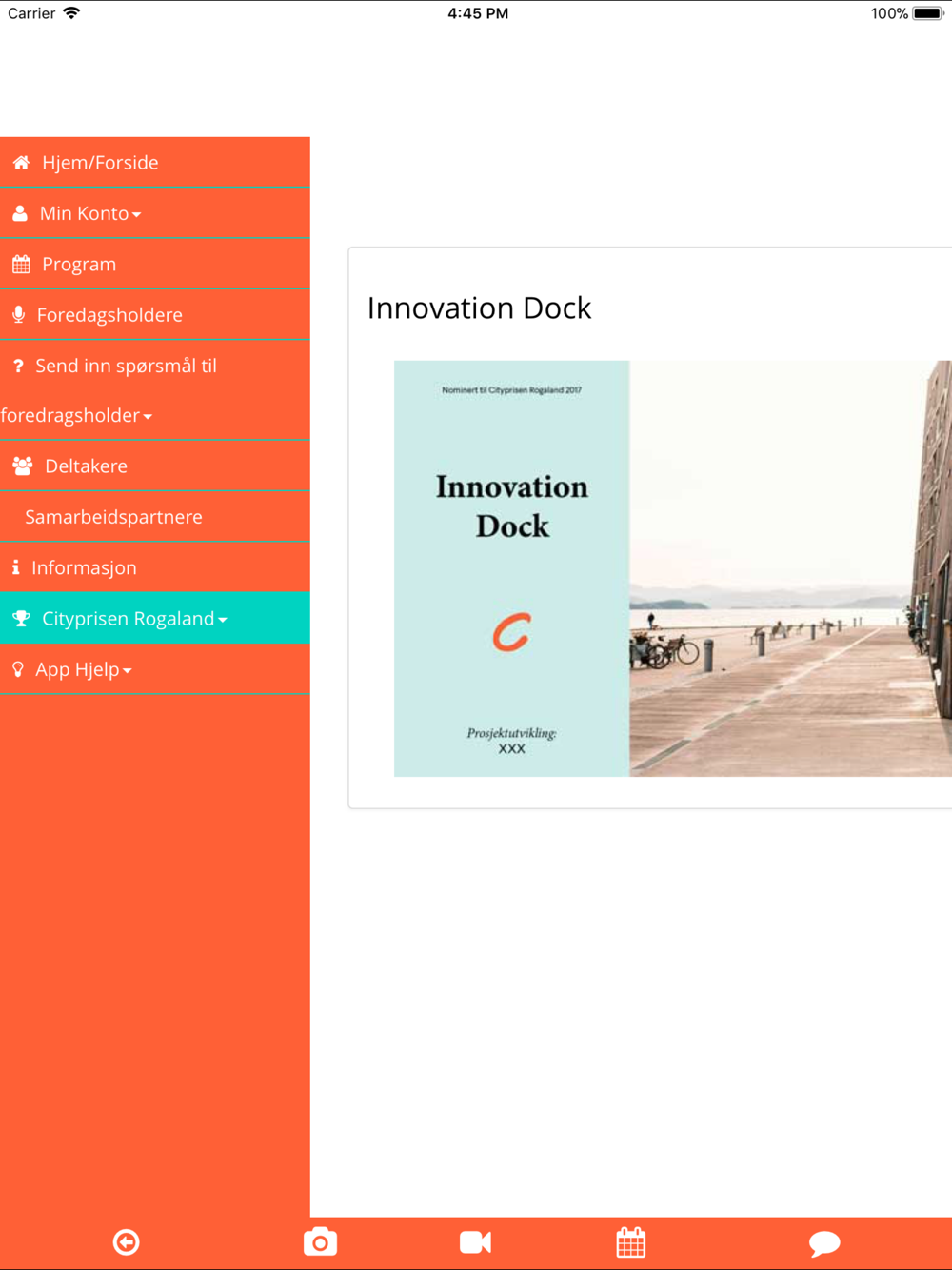Image resolution: width=952 pixels, height=1270 pixels.
Task: Go to Hjem/Forside
Action: [x=155, y=162]
